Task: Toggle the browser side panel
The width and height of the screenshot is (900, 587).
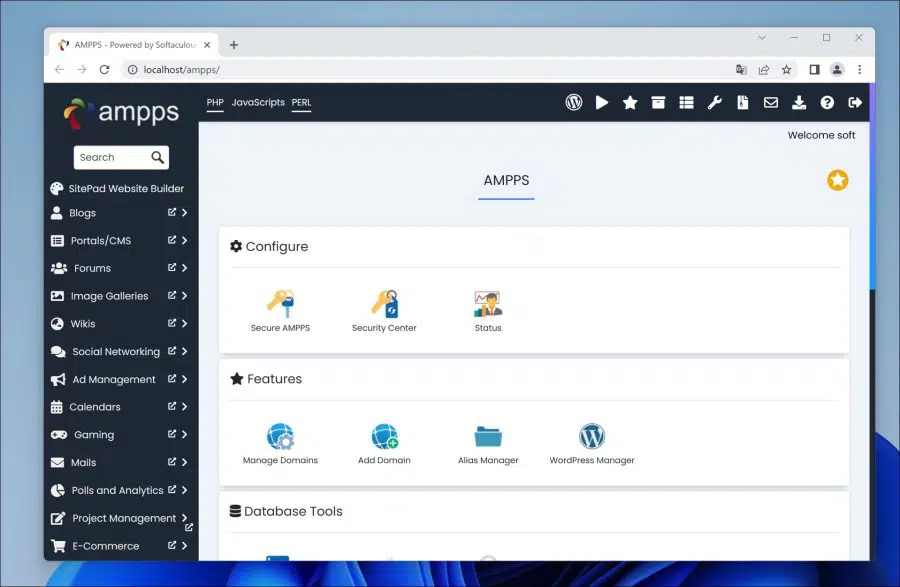Action: 814,69
